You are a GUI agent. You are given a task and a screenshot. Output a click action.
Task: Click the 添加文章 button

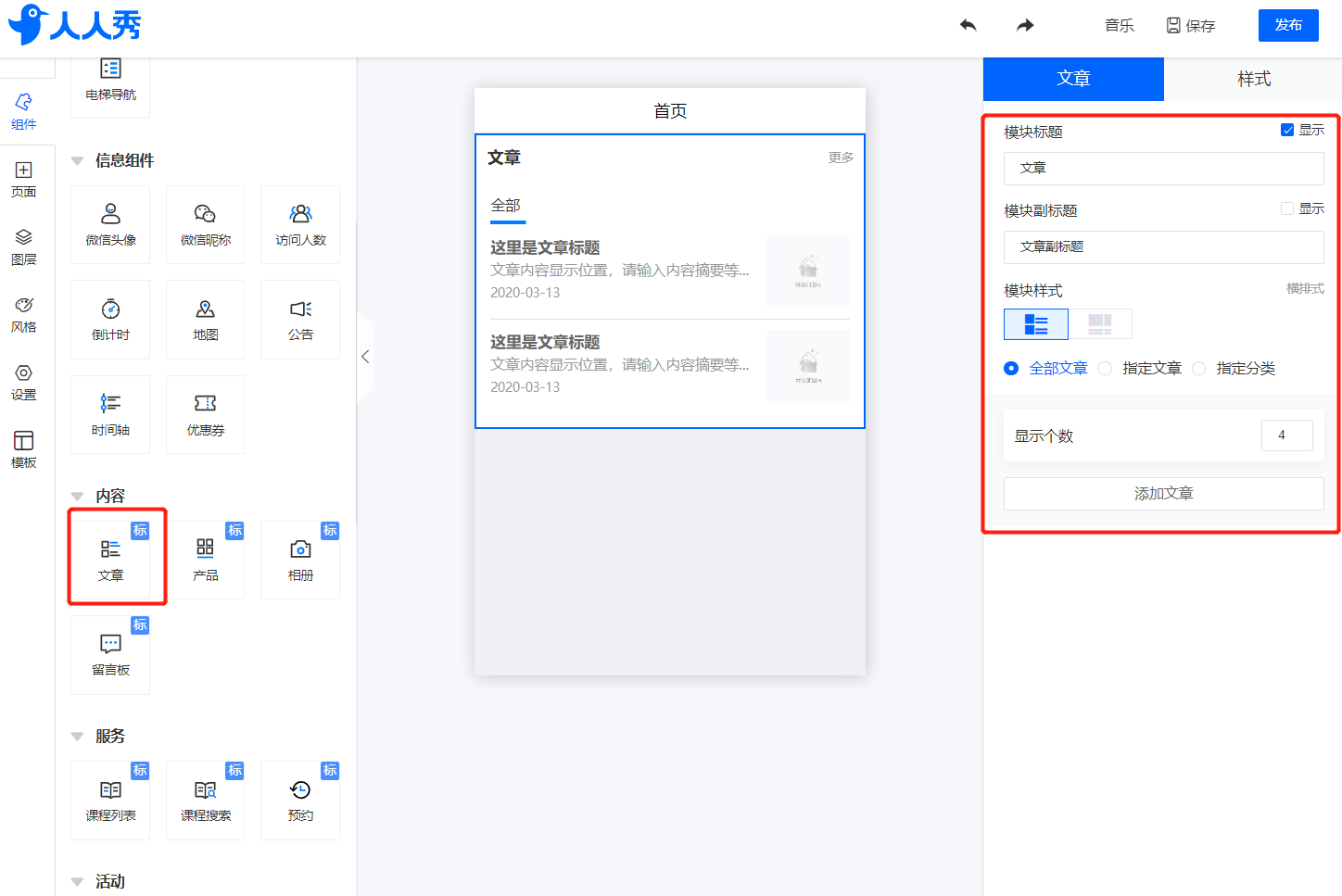click(x=1163, y=493)
